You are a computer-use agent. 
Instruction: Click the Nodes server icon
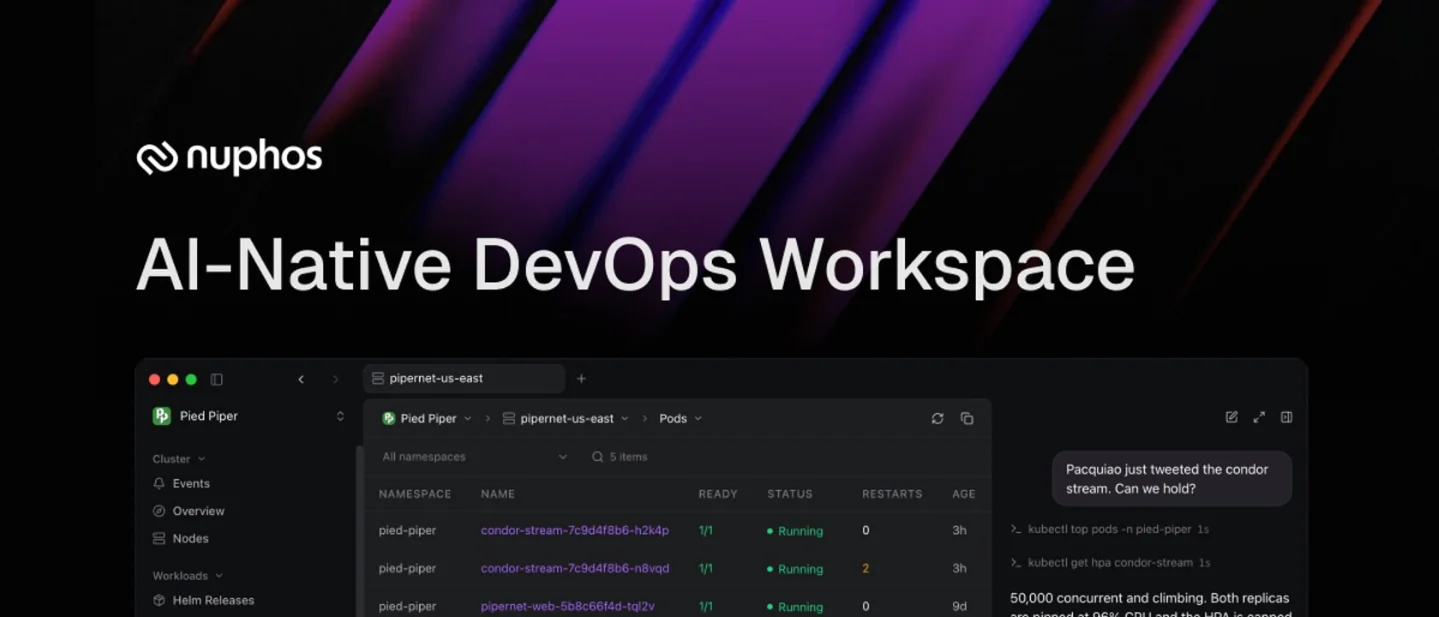click(x=159, y=539)
